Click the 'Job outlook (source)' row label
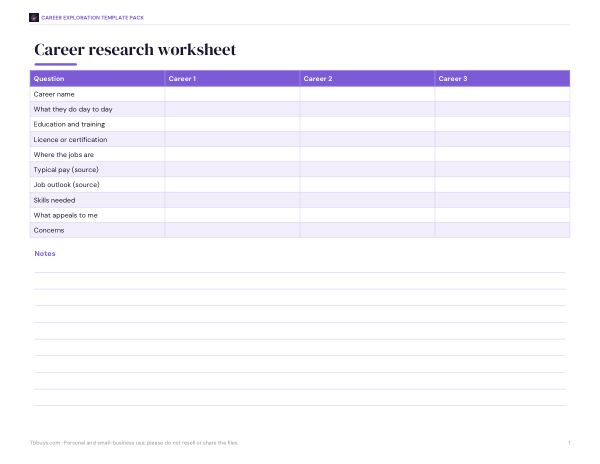Image resolution: width=600 pixels, height=464 pixels. [x=67, y=184]
